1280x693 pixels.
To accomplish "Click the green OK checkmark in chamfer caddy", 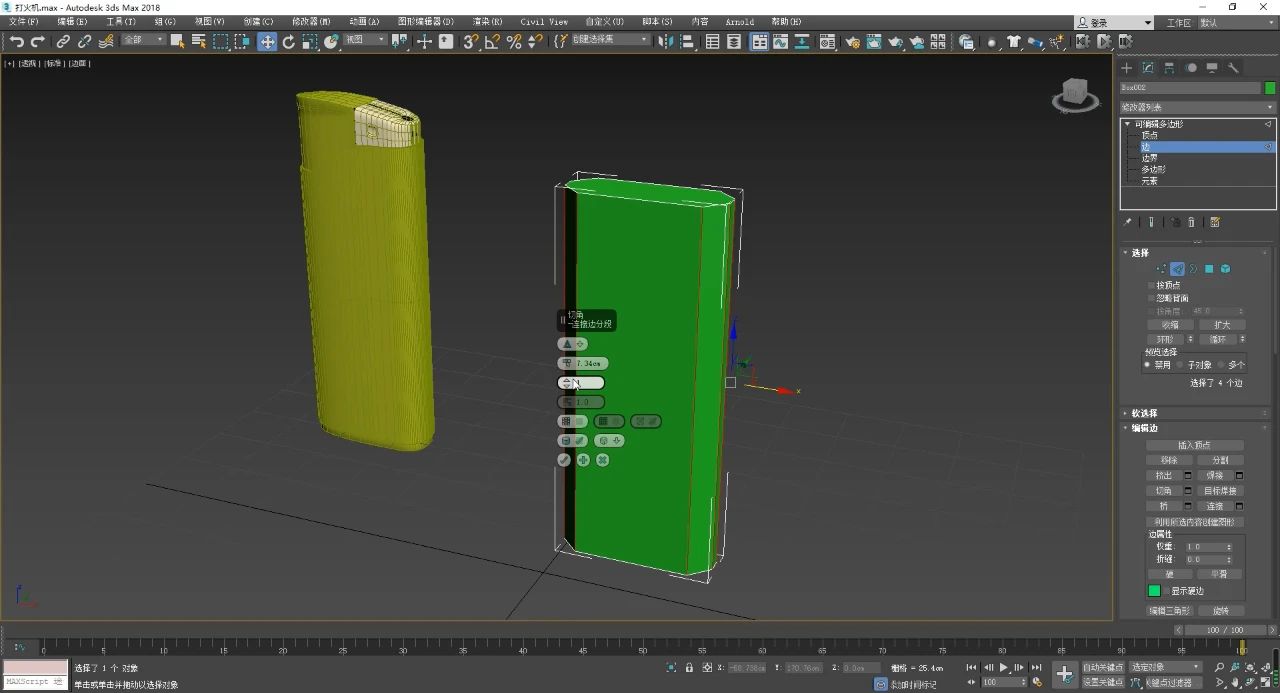I will [564, 460].
